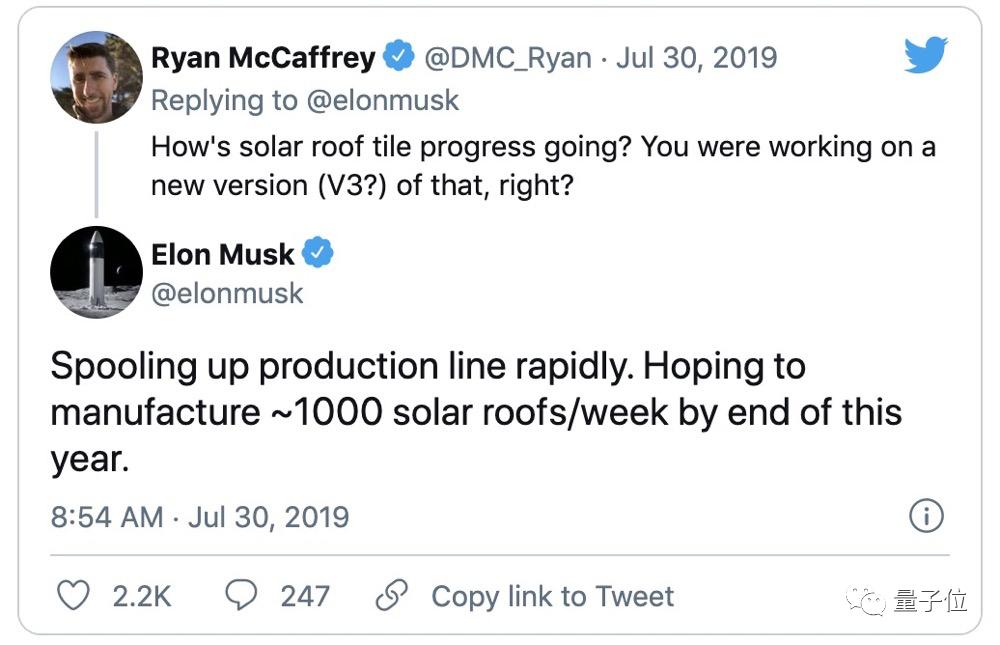Click the Elon Musk display name
Screen dimensions: 1000x645
223,255
